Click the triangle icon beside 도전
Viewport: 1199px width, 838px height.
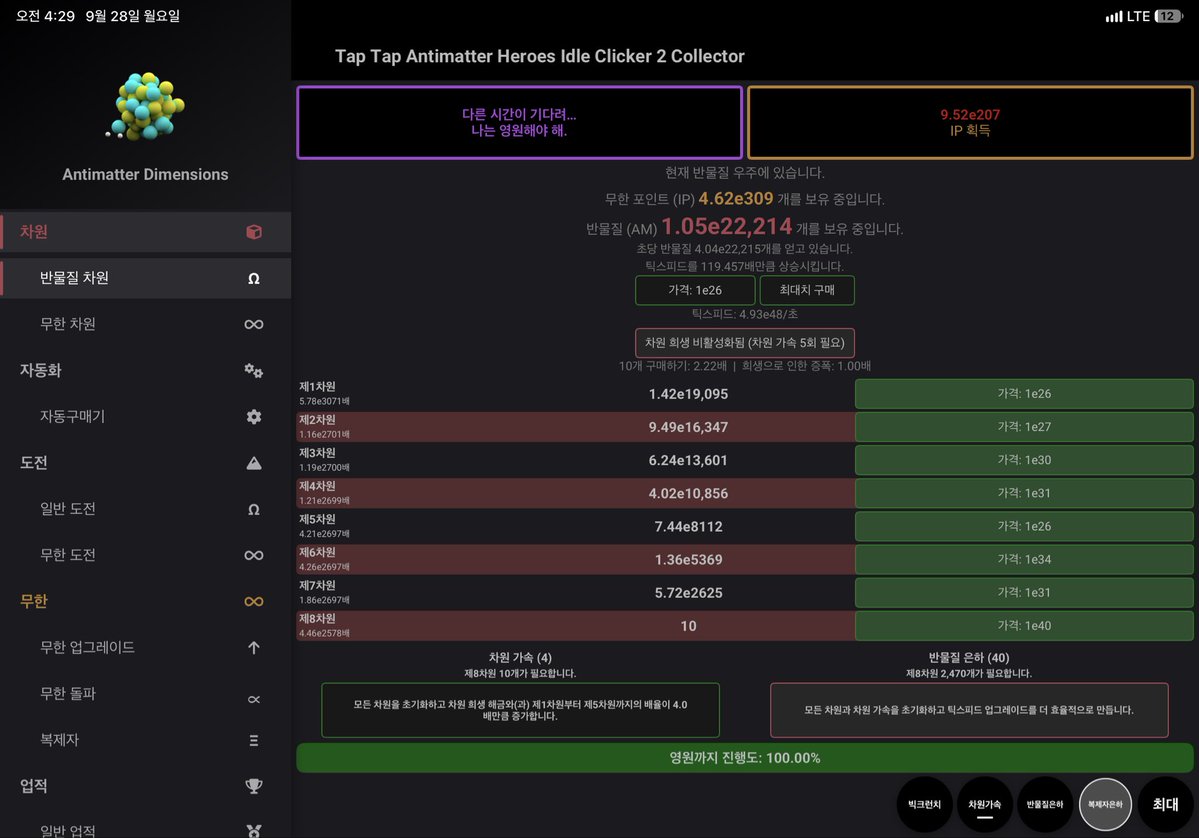254,463
